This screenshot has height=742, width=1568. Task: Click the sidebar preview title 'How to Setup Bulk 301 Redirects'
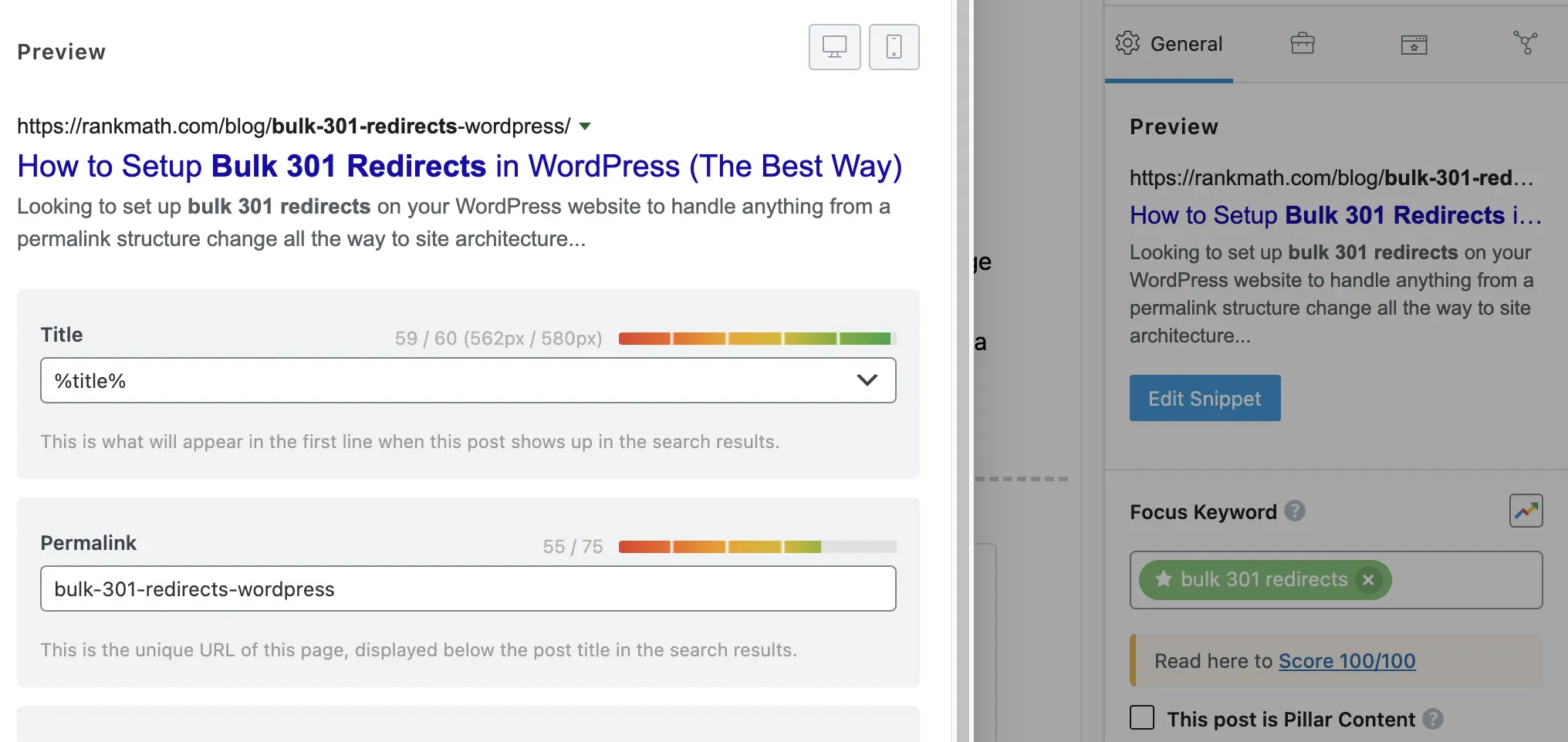point(1336,215)
